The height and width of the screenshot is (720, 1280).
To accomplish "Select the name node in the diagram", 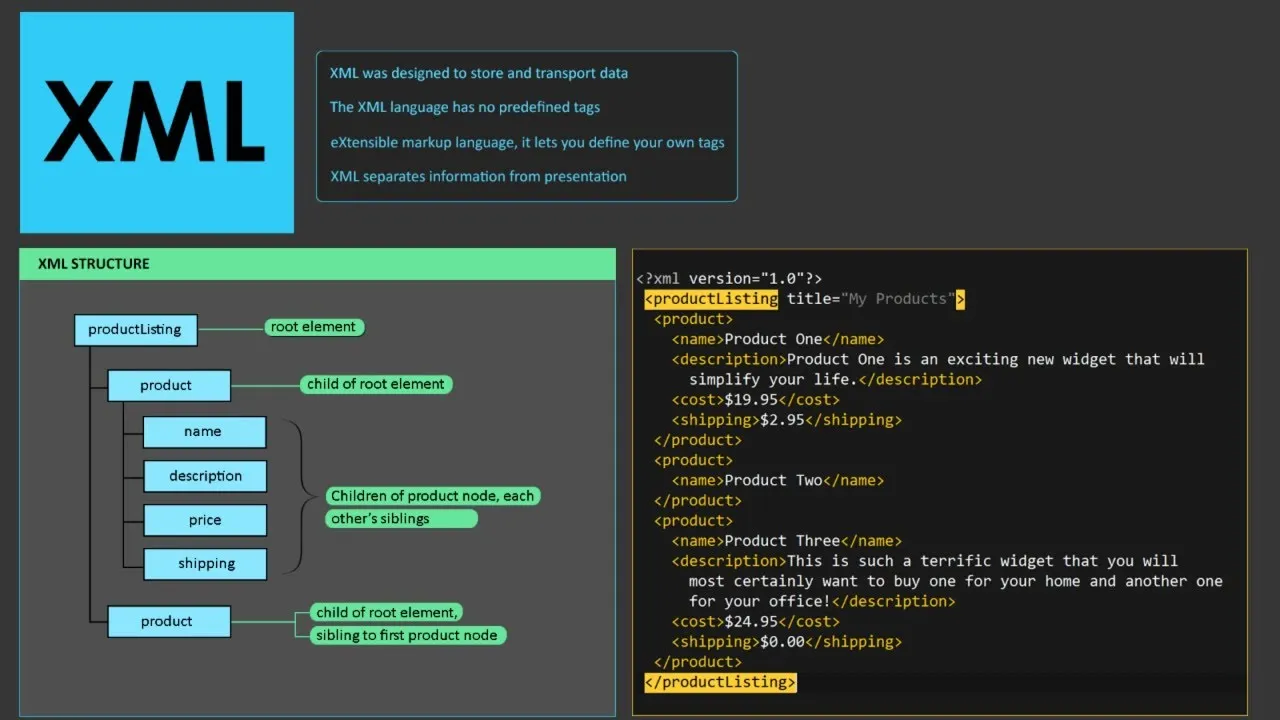I will pos(205,431).
